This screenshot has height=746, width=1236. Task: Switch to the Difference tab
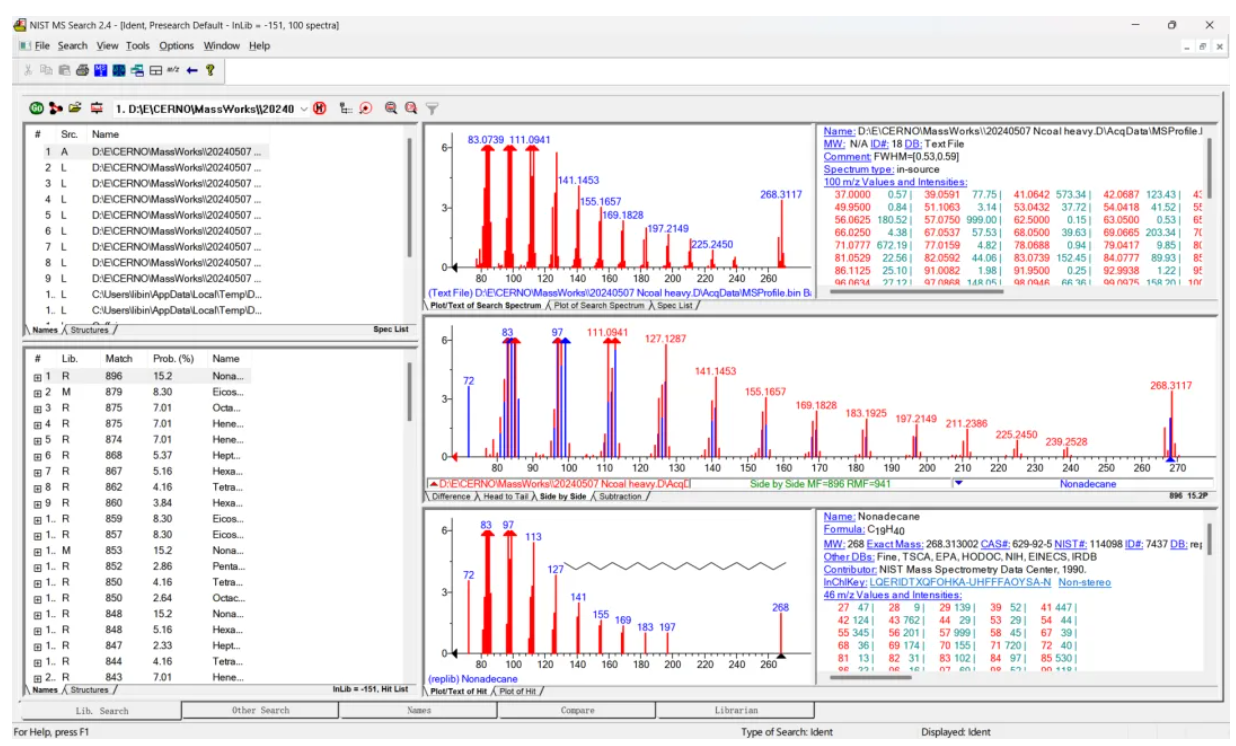(451, 496)
